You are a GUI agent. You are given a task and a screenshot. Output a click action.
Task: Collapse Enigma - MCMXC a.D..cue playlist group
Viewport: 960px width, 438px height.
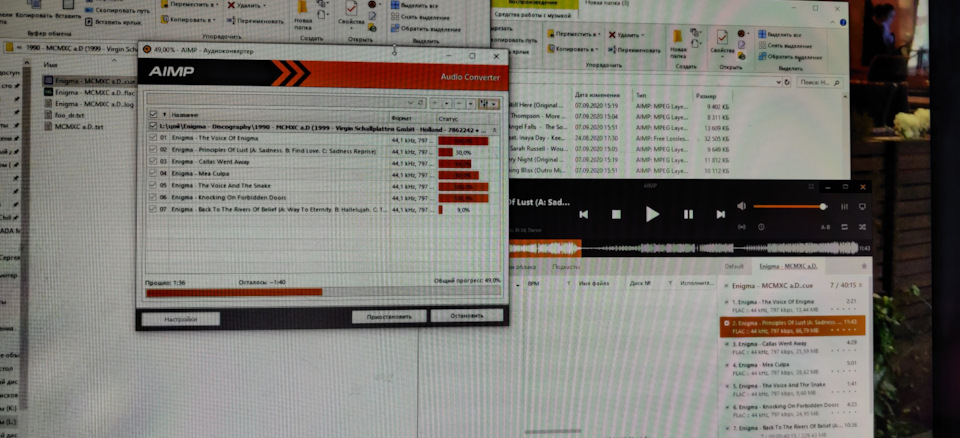(860, 285)
